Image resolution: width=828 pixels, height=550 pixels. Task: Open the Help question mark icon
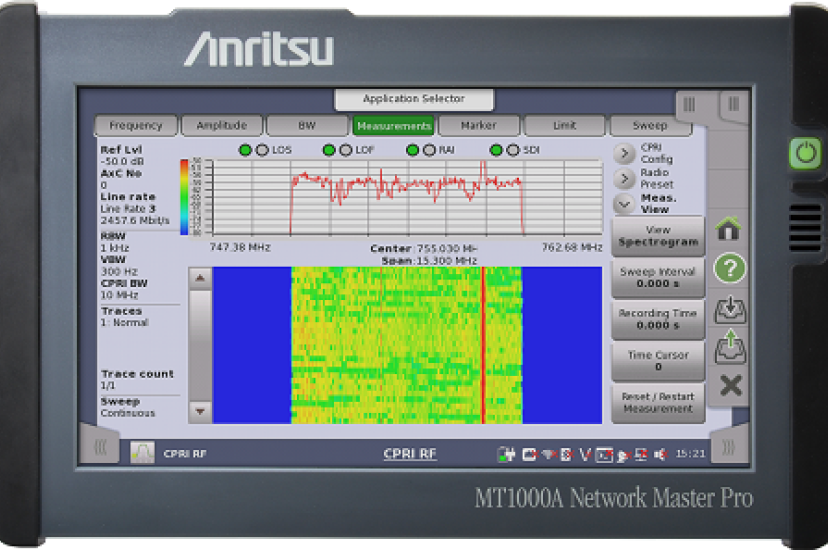pyautogui.click(x=730, y=269)
